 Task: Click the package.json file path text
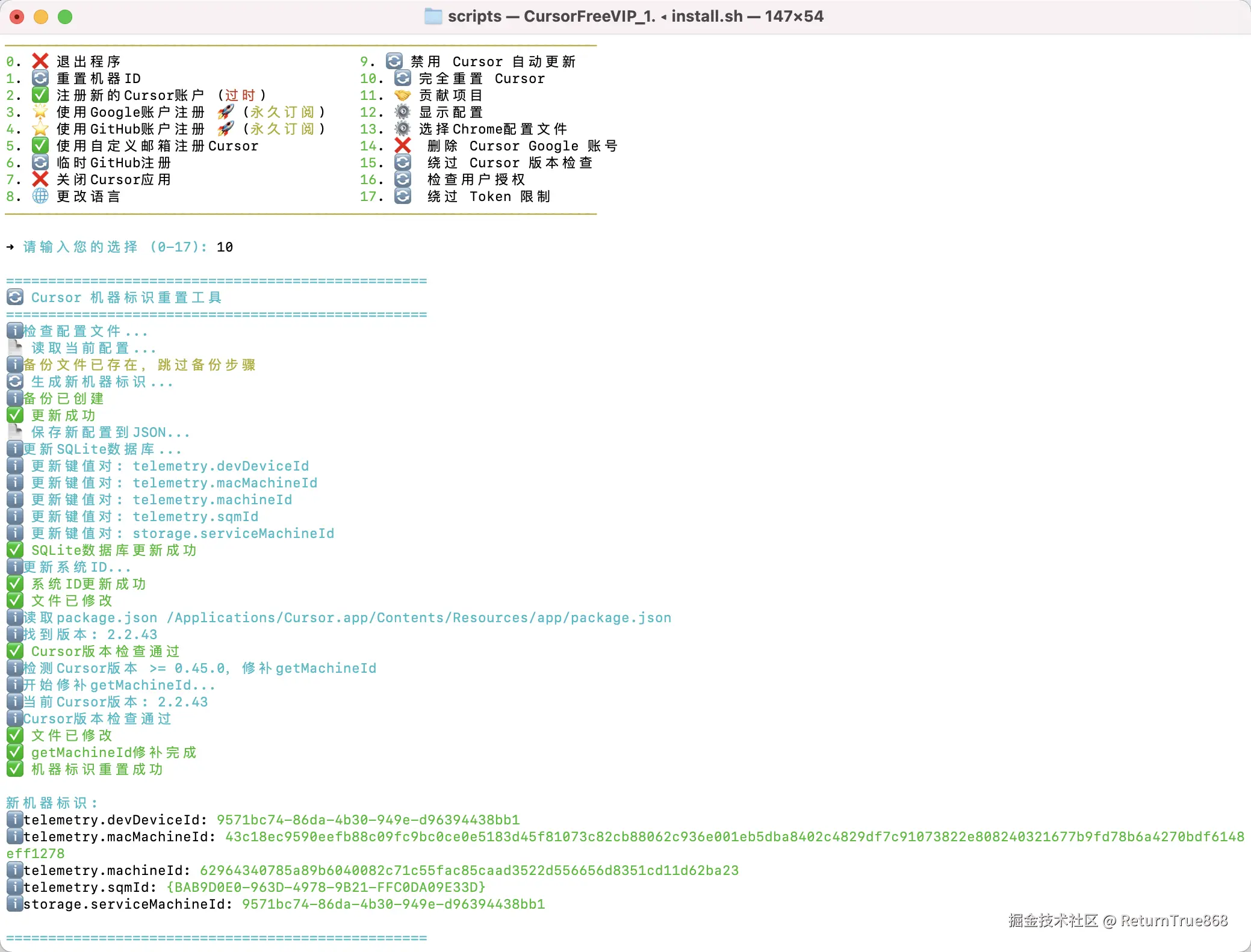point(419,617)
